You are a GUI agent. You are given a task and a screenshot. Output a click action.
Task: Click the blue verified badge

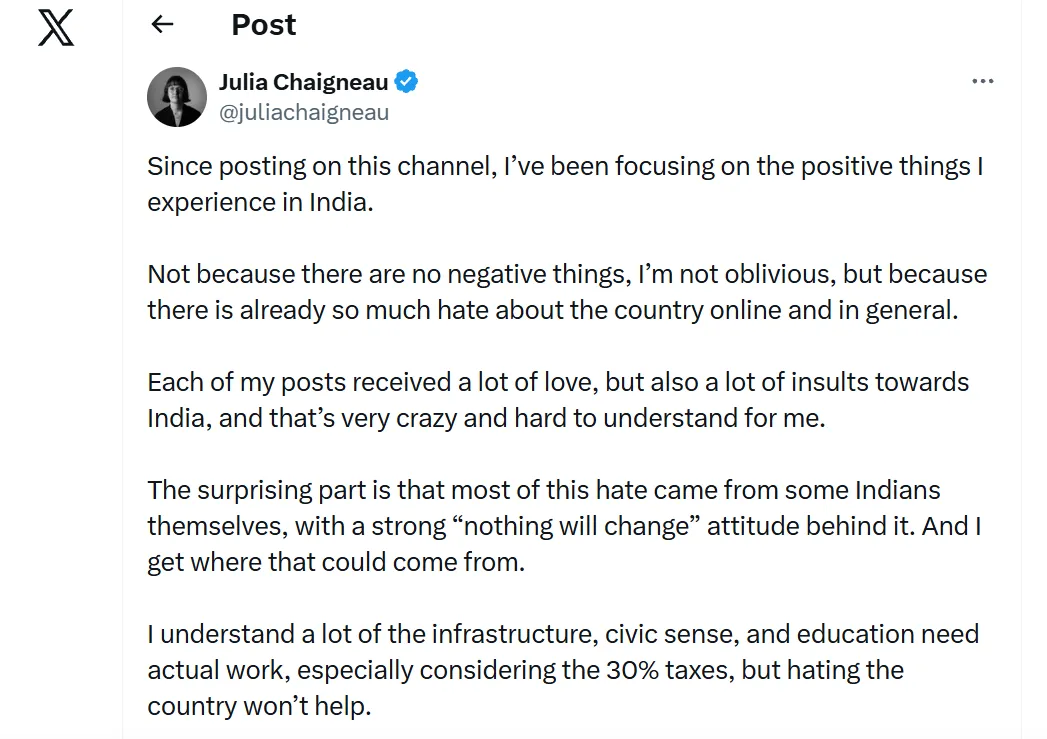pos(405,82)
